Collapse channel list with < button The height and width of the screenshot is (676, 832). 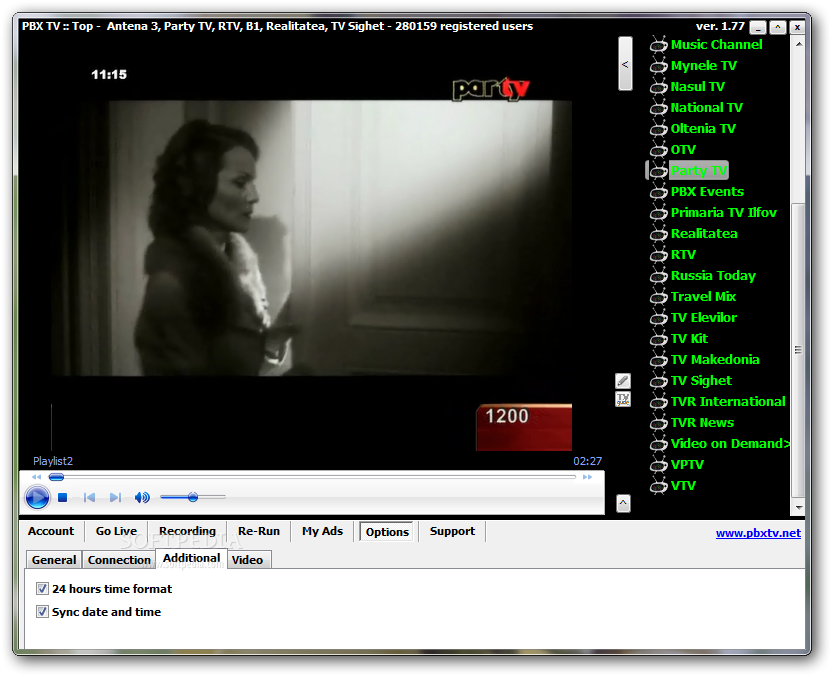(x=625, y=64)
